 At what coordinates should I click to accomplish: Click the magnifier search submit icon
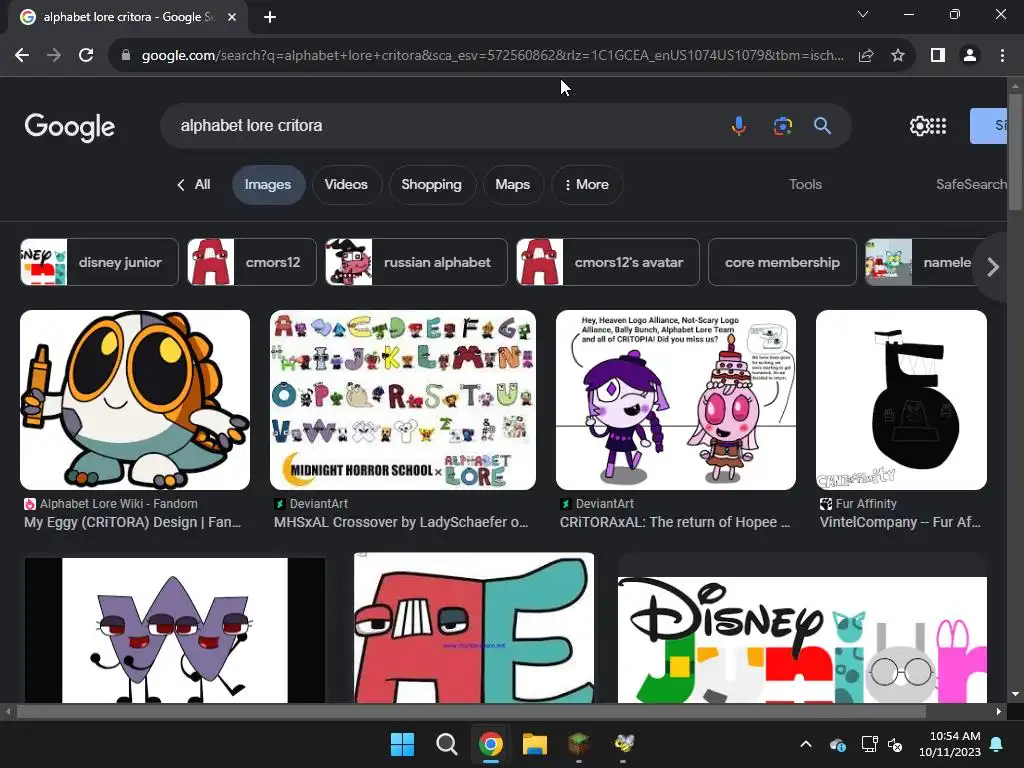point(822,125)
